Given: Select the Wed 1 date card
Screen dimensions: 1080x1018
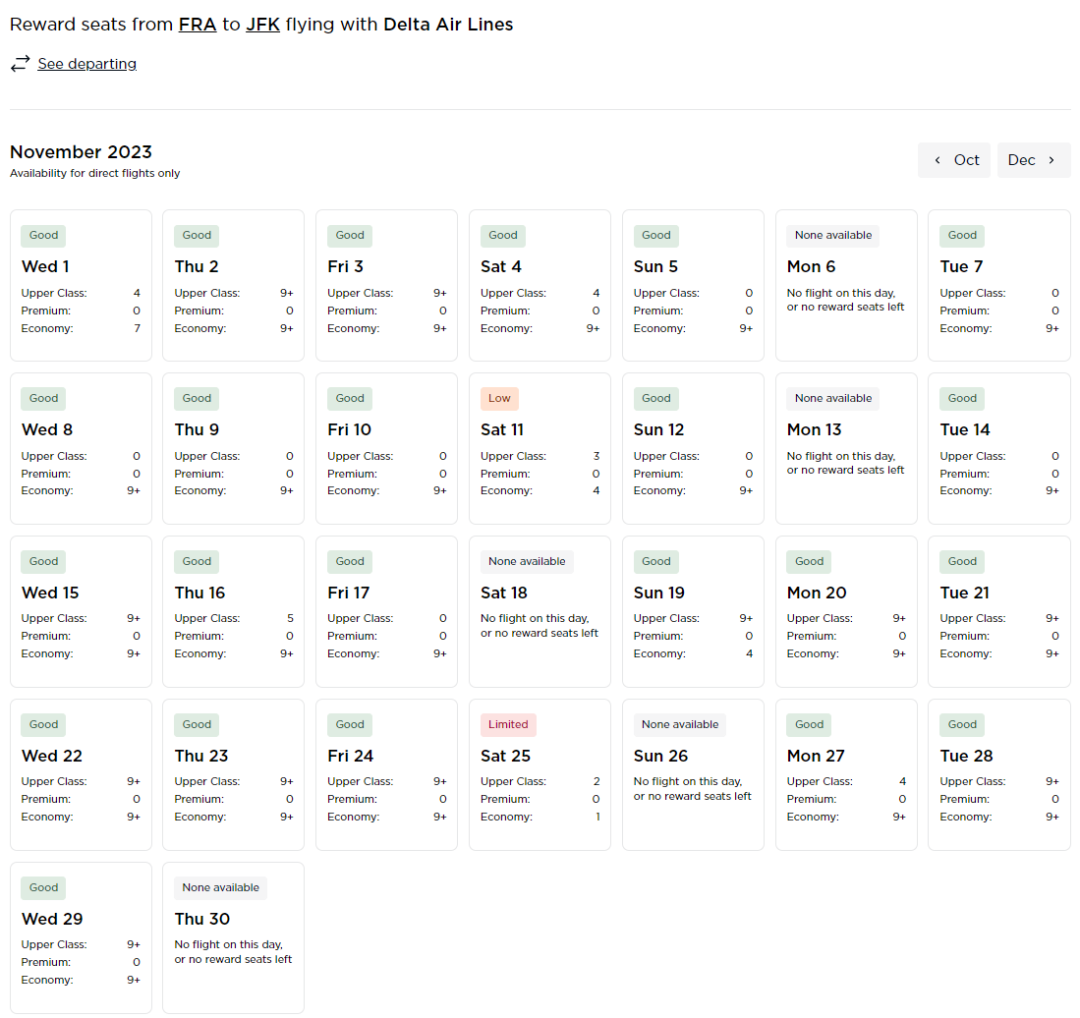Looking at the screenshot, I should pos(81,285).
